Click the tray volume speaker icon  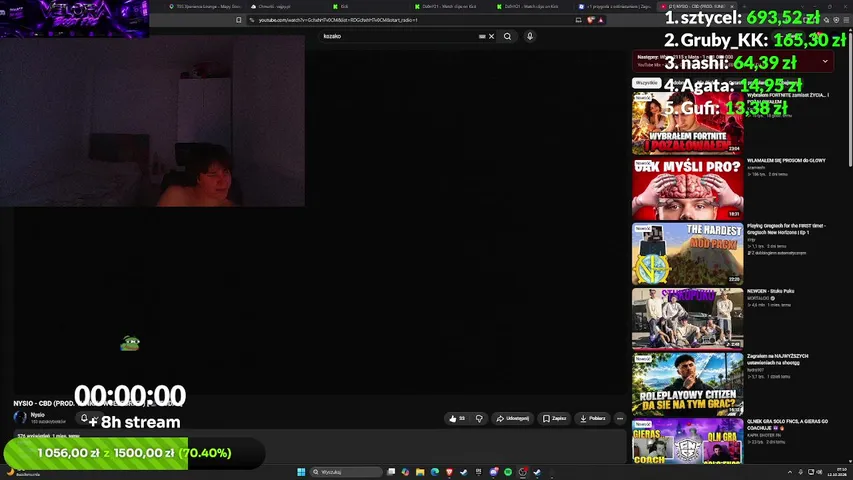819,472
